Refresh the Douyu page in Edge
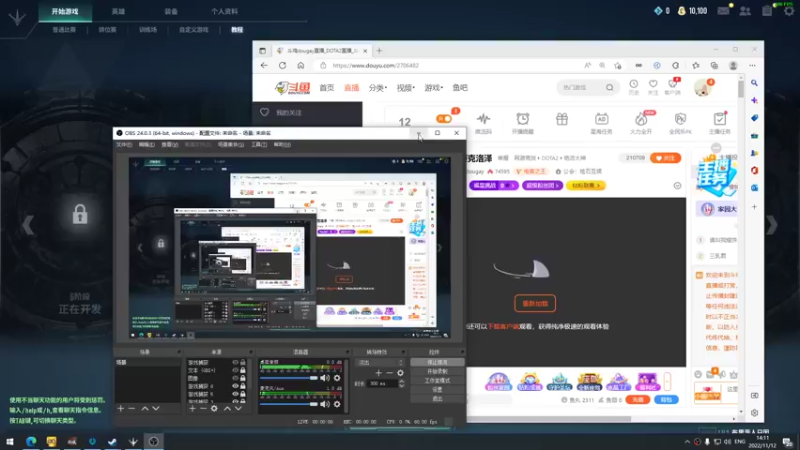Screen dimensions: 800x450 tap(282, 65)
